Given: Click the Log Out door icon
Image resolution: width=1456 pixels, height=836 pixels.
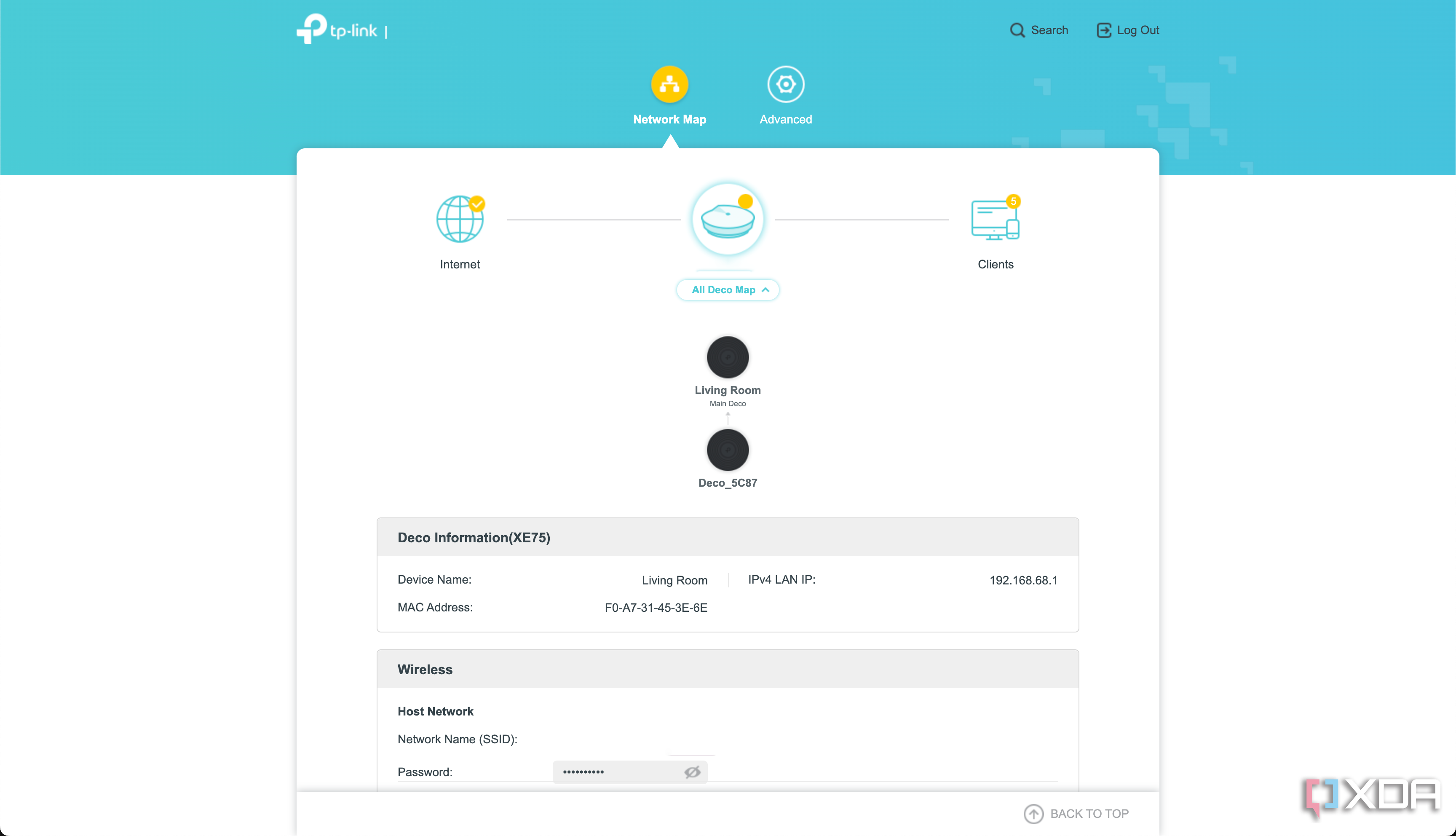Looking at the screenshot, I should 1104,30.
